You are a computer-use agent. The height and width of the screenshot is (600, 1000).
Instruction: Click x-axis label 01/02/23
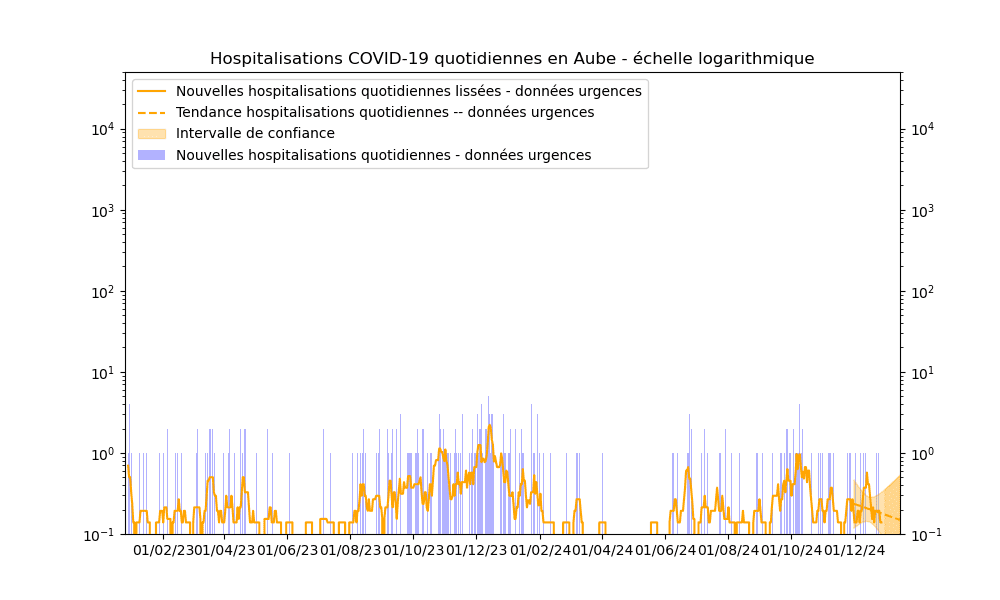coord(163,550)
